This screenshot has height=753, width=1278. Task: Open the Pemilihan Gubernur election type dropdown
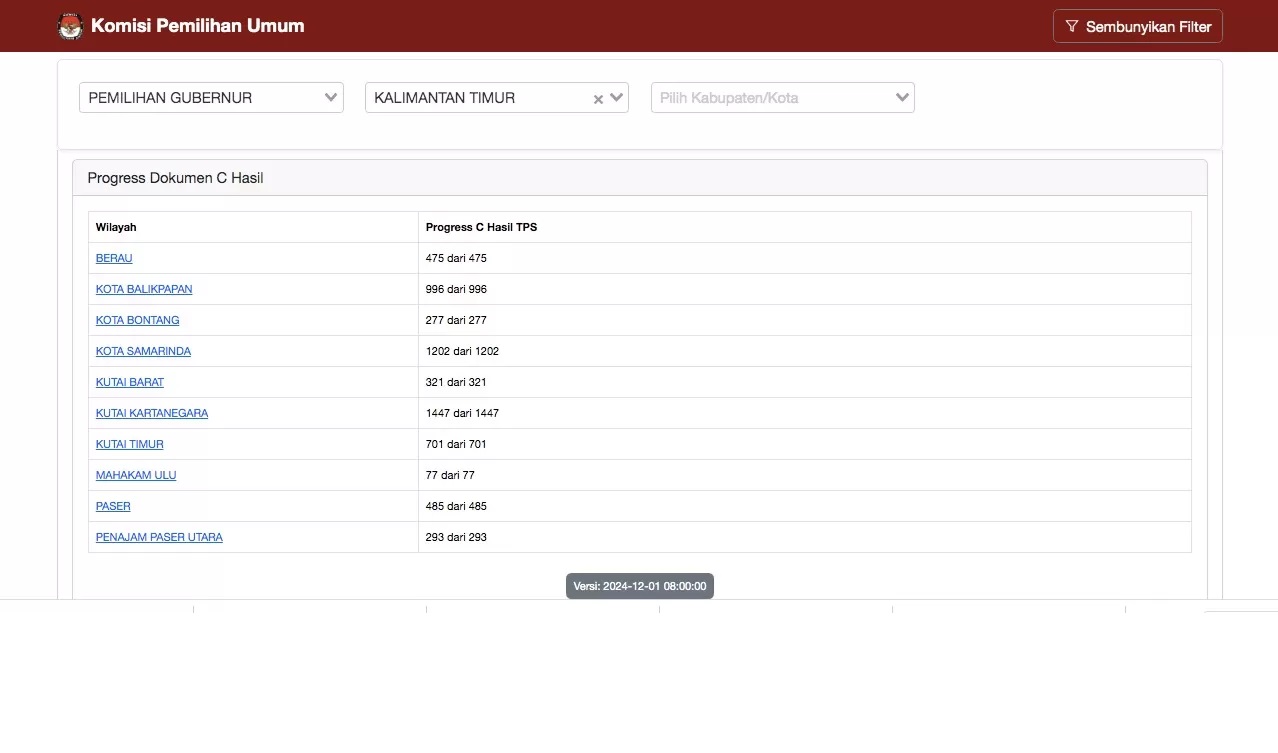211,98
